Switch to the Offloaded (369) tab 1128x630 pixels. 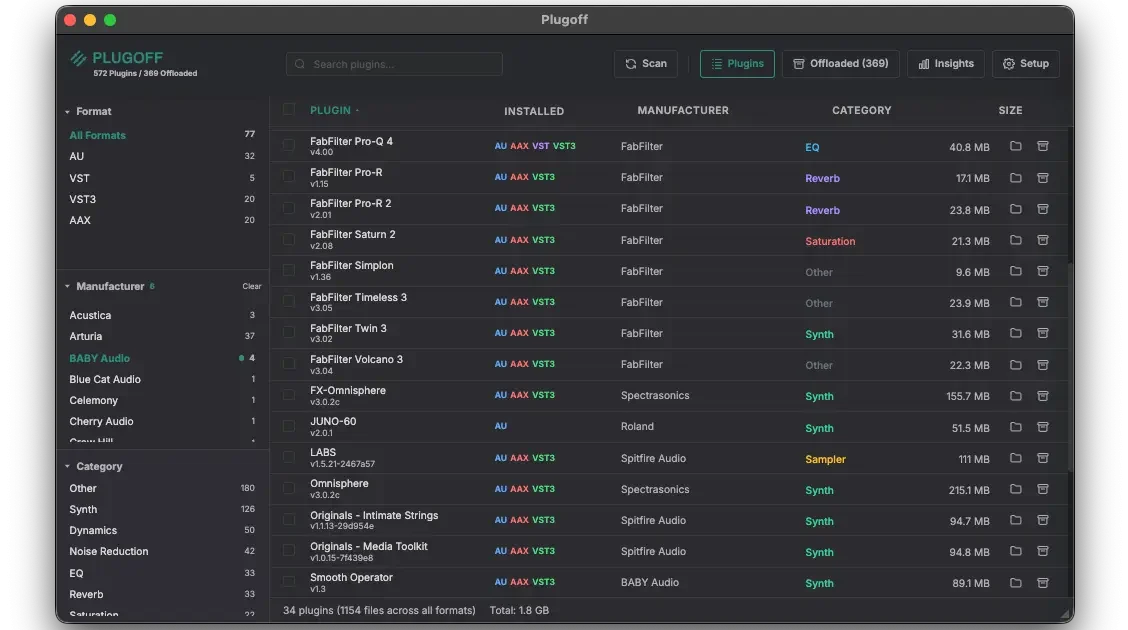coord(841,63)
